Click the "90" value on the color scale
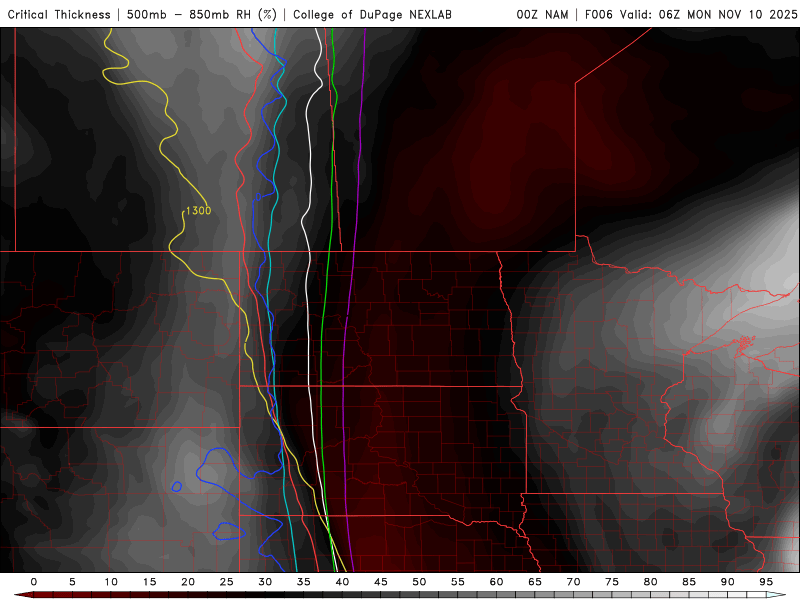 point(728,582)
